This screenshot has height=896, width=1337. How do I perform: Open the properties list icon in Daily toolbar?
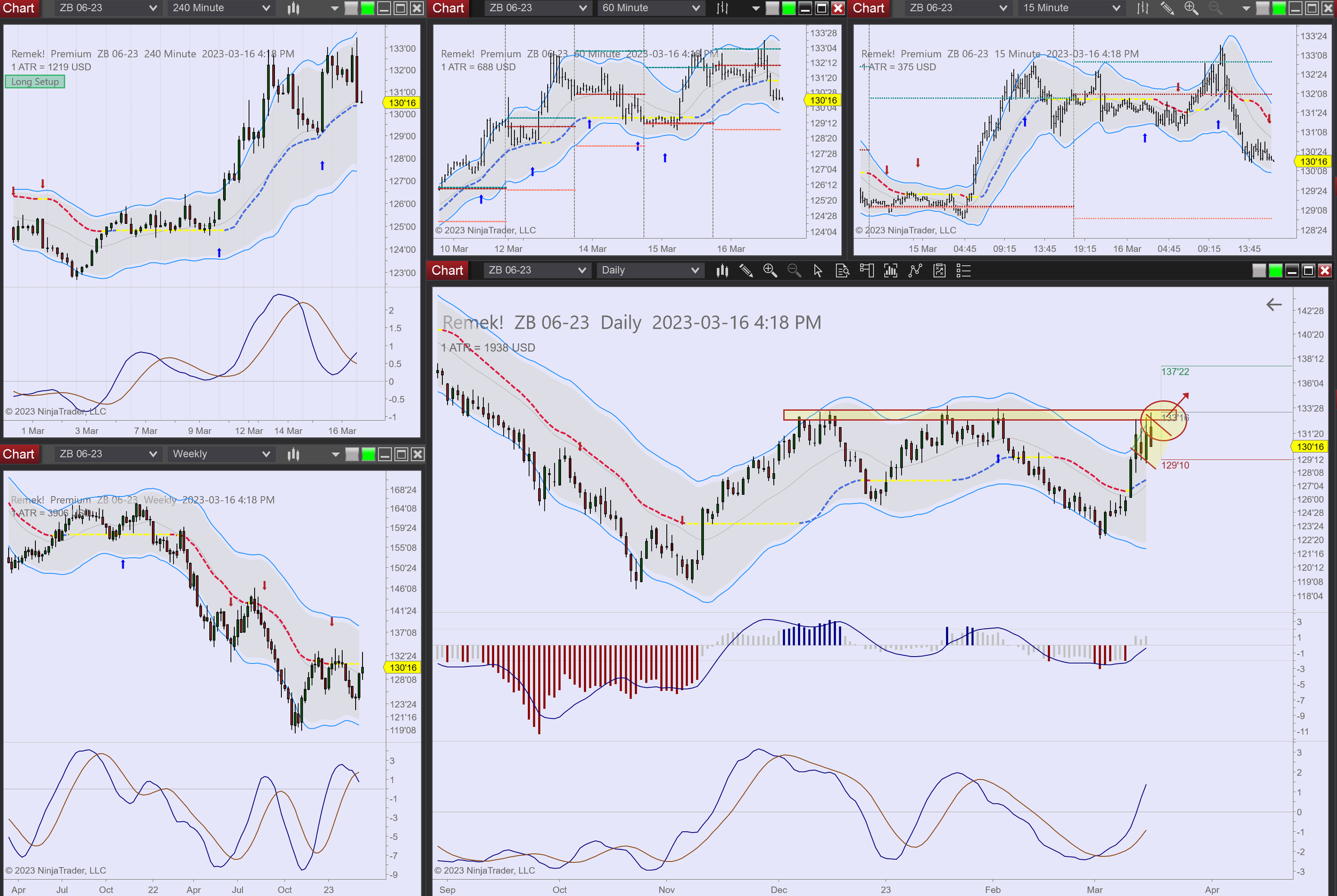pos(964,271)
